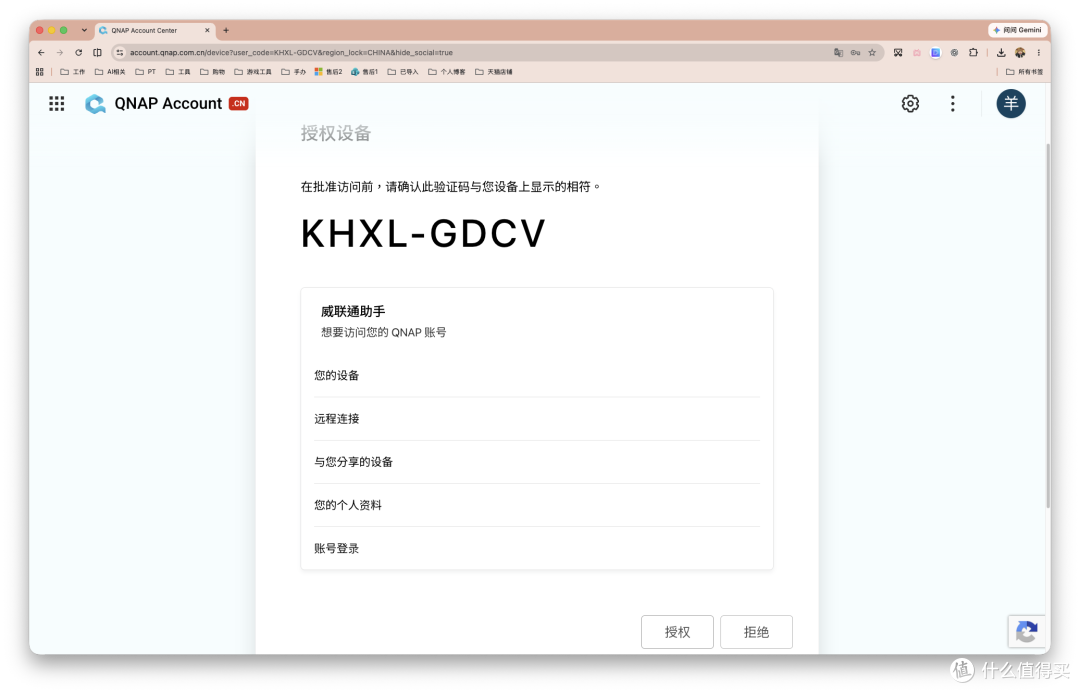The height and width of the screenshot is (693, 1080).
Task: Open the QNAP app grid menu
Action: pos(56,104)
